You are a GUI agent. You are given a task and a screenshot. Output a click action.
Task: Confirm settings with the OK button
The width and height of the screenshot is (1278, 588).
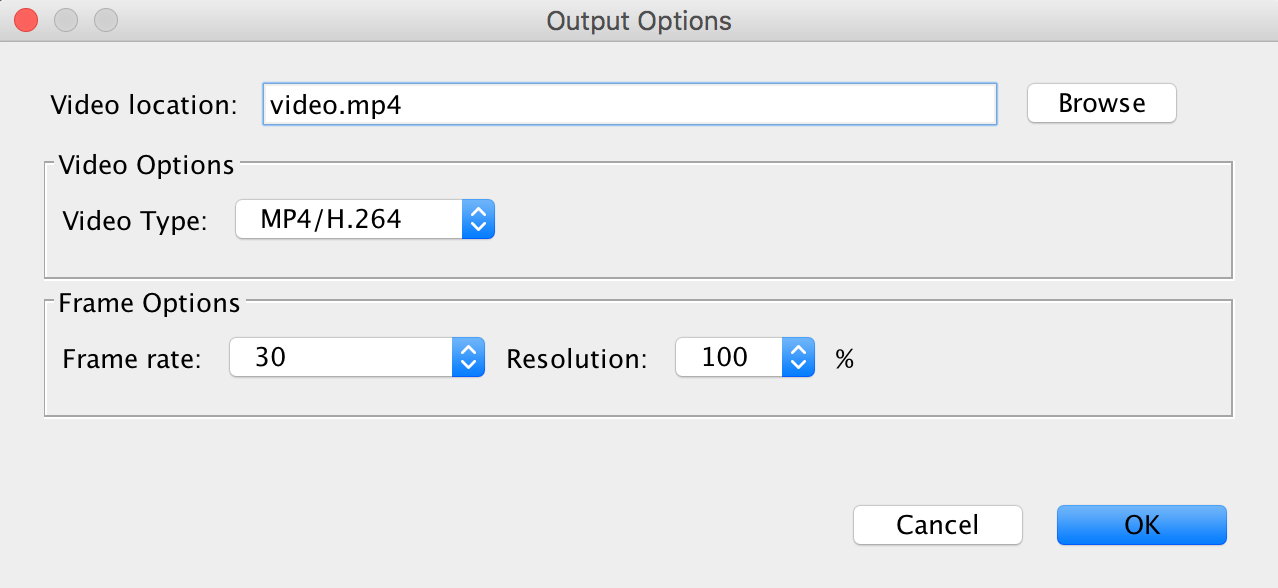point(1141,525)
